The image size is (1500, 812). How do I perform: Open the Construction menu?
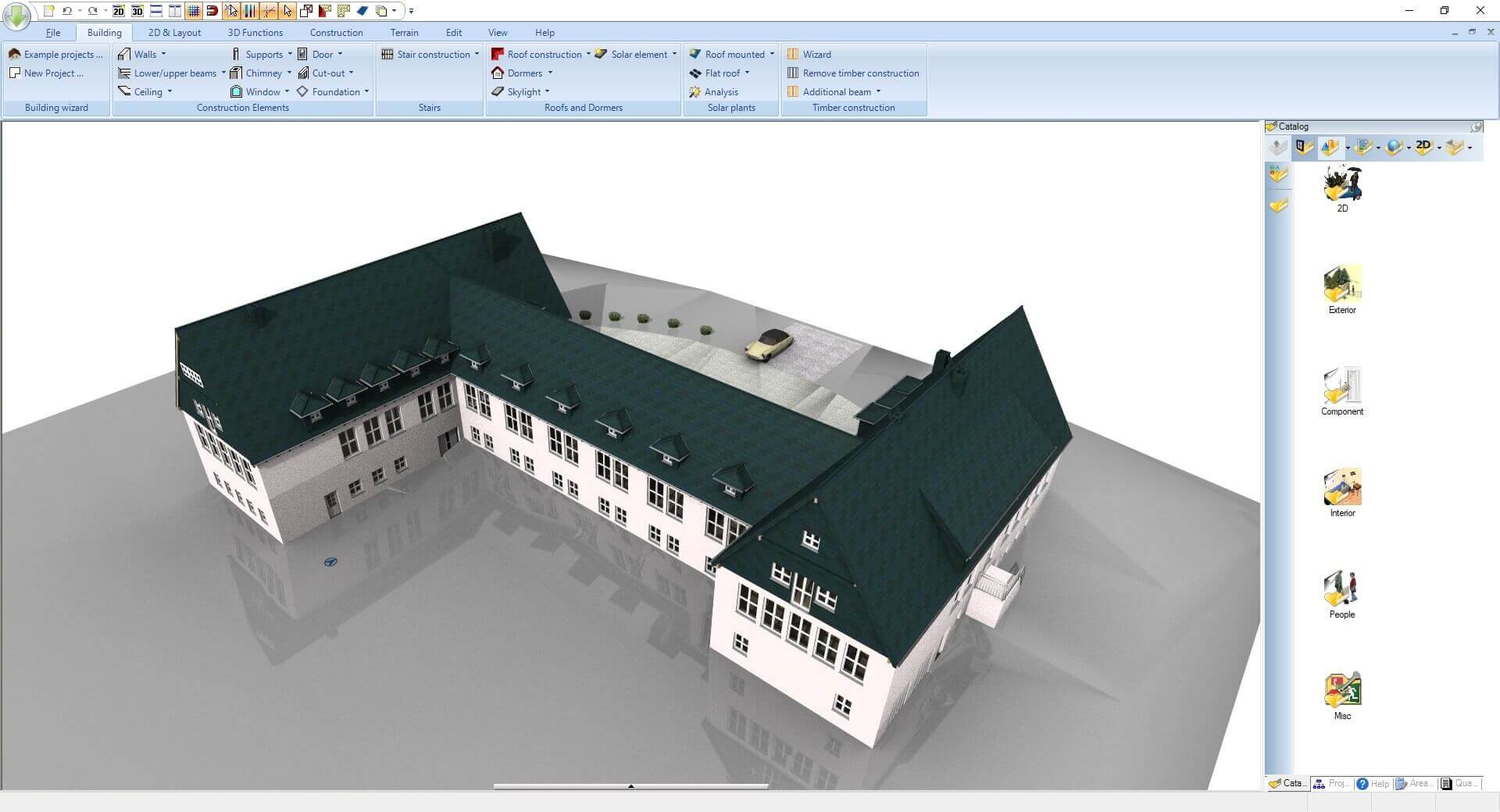tap(336, 32)
